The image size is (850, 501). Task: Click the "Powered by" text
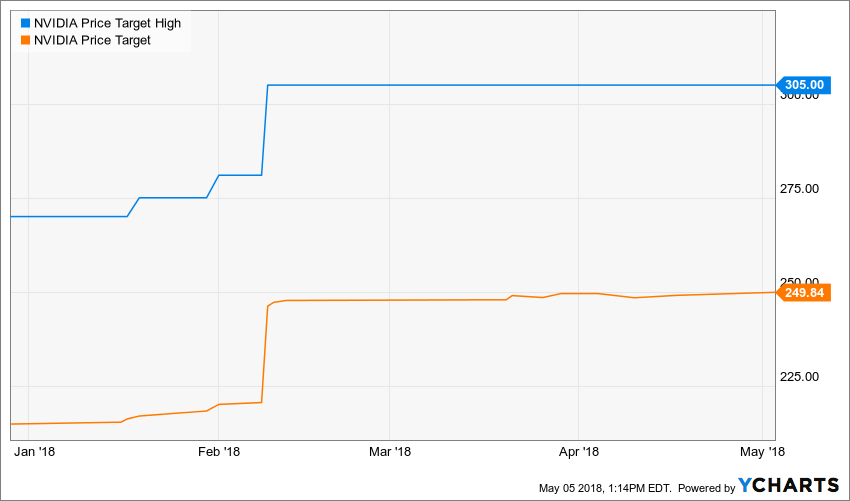pyautogui.click(x=706, y=488)
